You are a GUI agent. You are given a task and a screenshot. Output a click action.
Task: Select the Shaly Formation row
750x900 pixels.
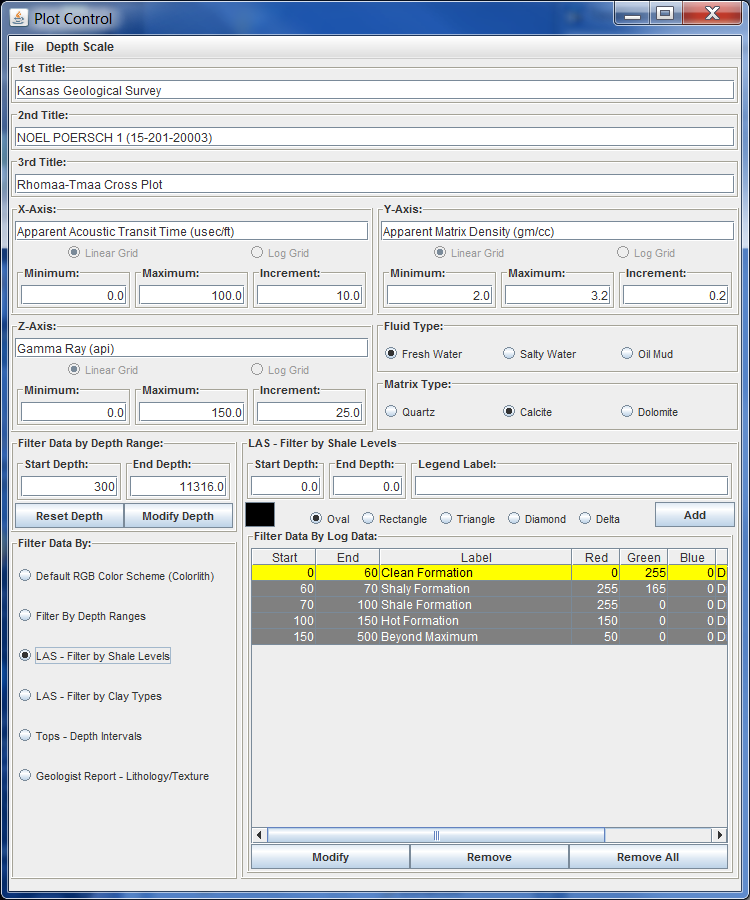tap(489, 588)
